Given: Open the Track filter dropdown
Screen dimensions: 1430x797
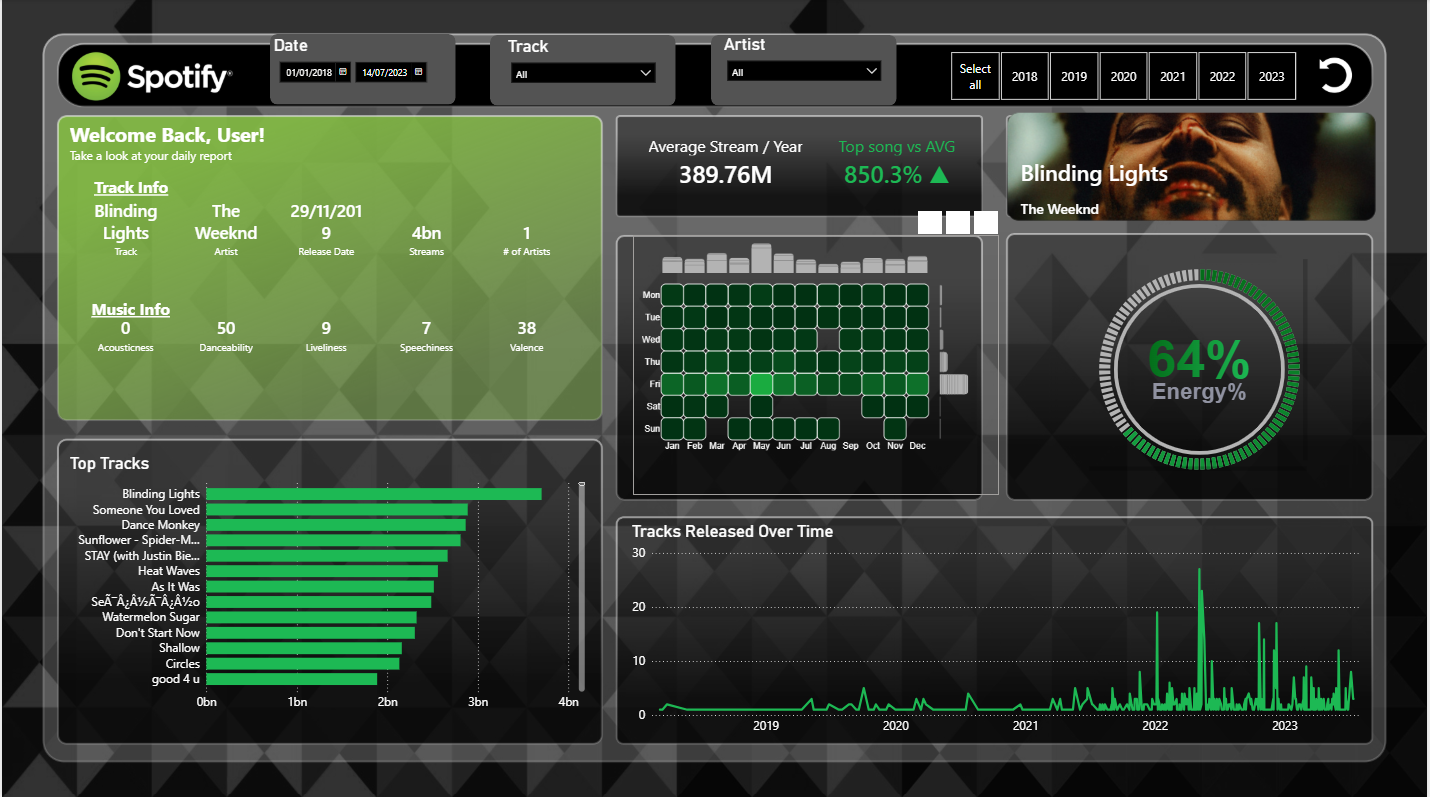Looking at the screenshot, I should 583,73.
